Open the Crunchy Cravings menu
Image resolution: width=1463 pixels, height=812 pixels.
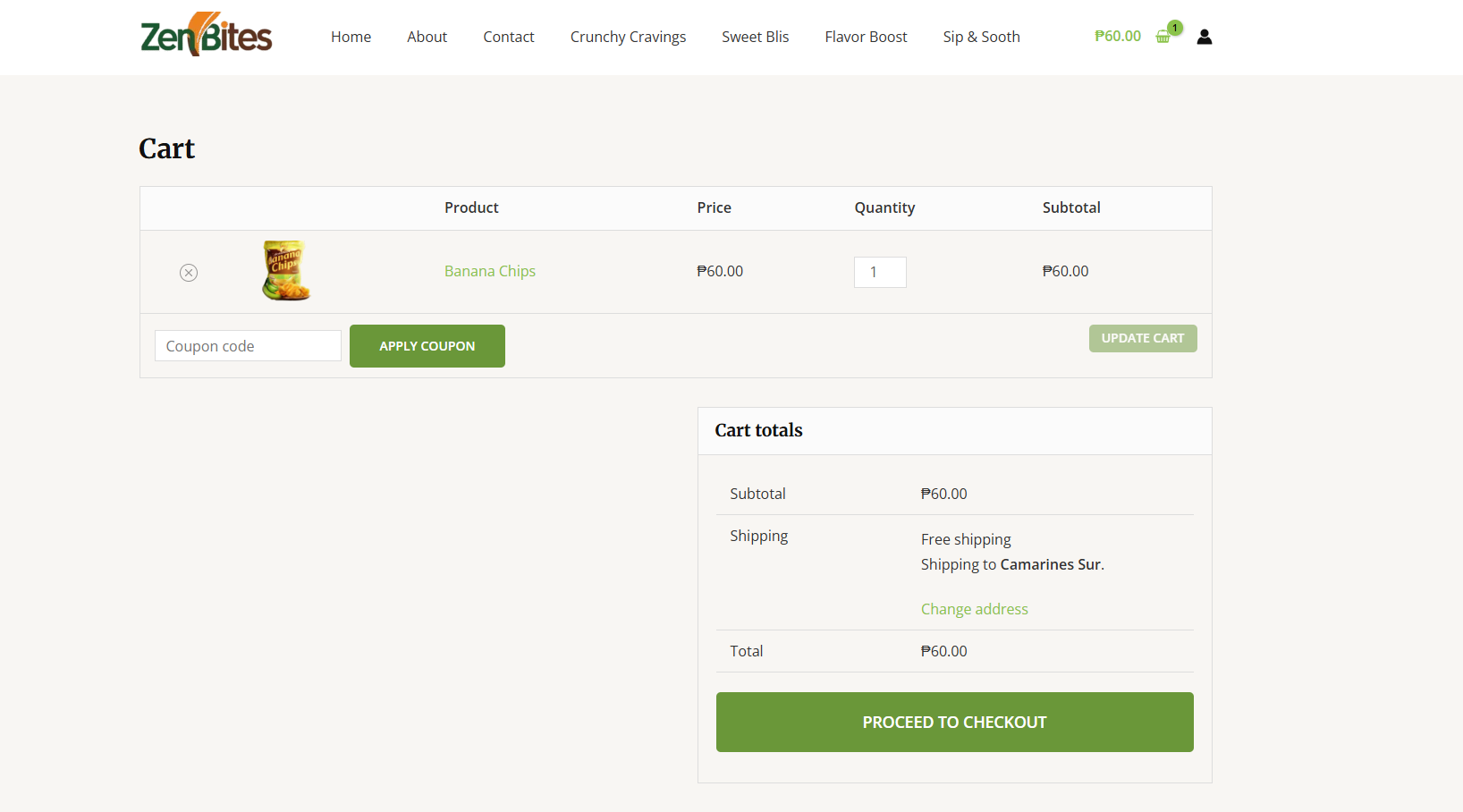pyautogui.click(x=628, y=37)
